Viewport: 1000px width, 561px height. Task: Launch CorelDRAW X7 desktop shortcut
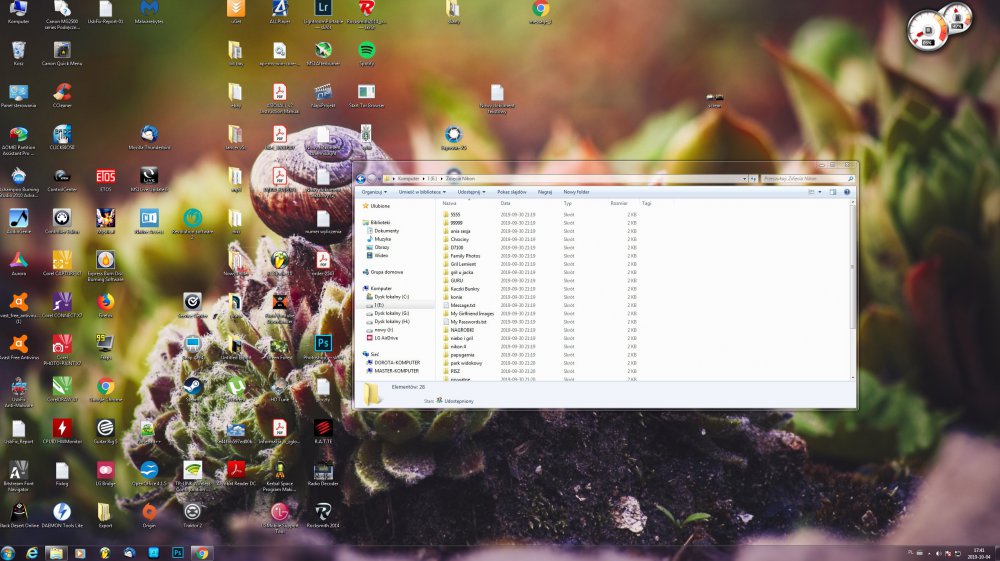click(62, 388)
